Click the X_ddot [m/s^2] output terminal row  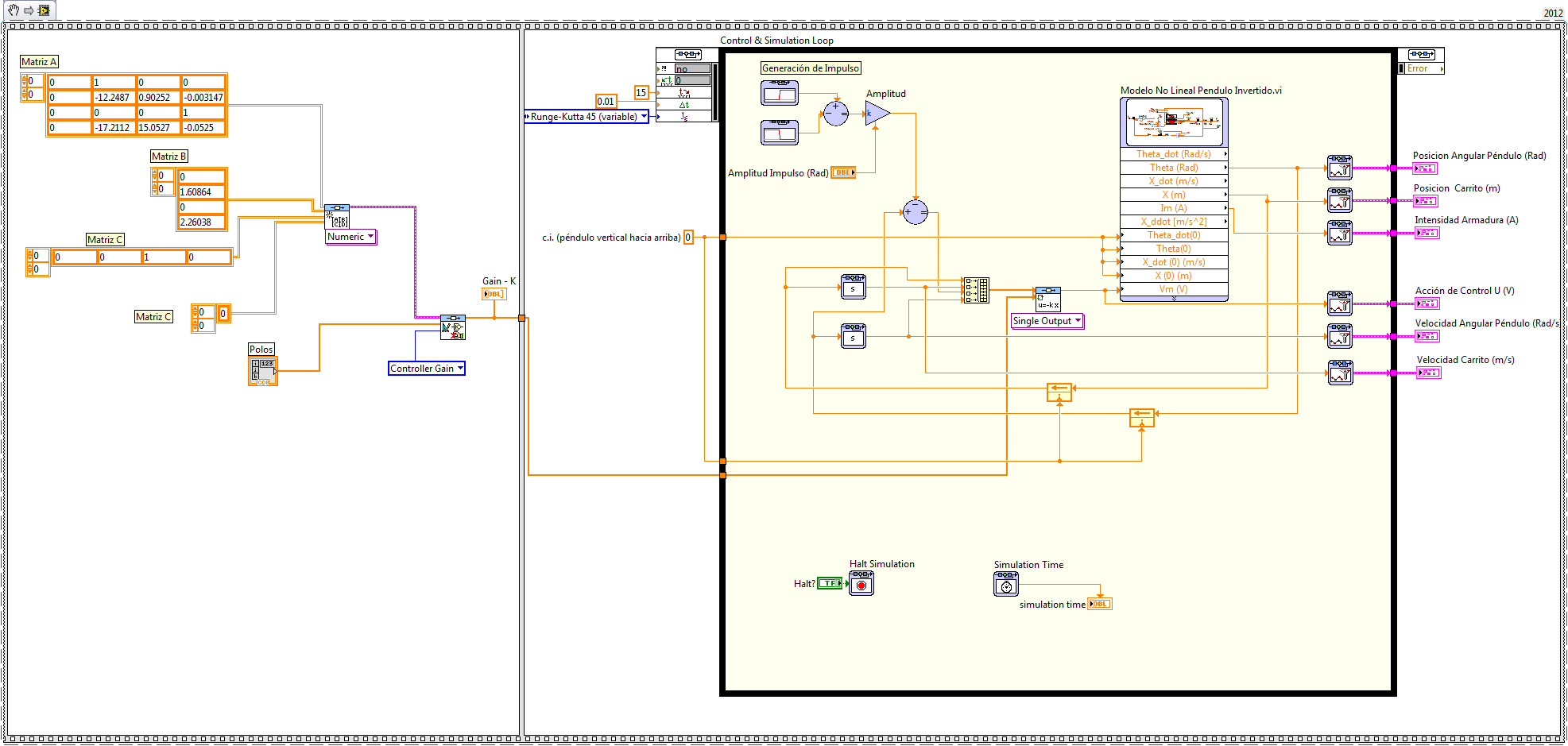(1174, 222)
